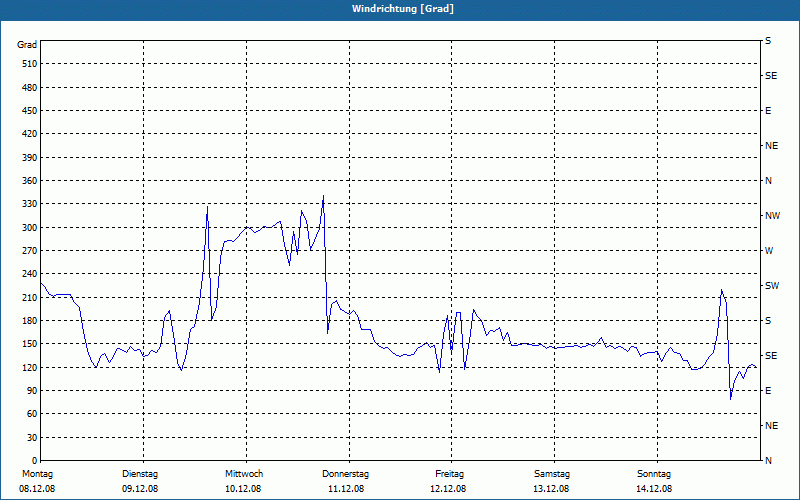800x500 pixels.
Task: Click the 'W' compass label
Action: pos(769,251)
